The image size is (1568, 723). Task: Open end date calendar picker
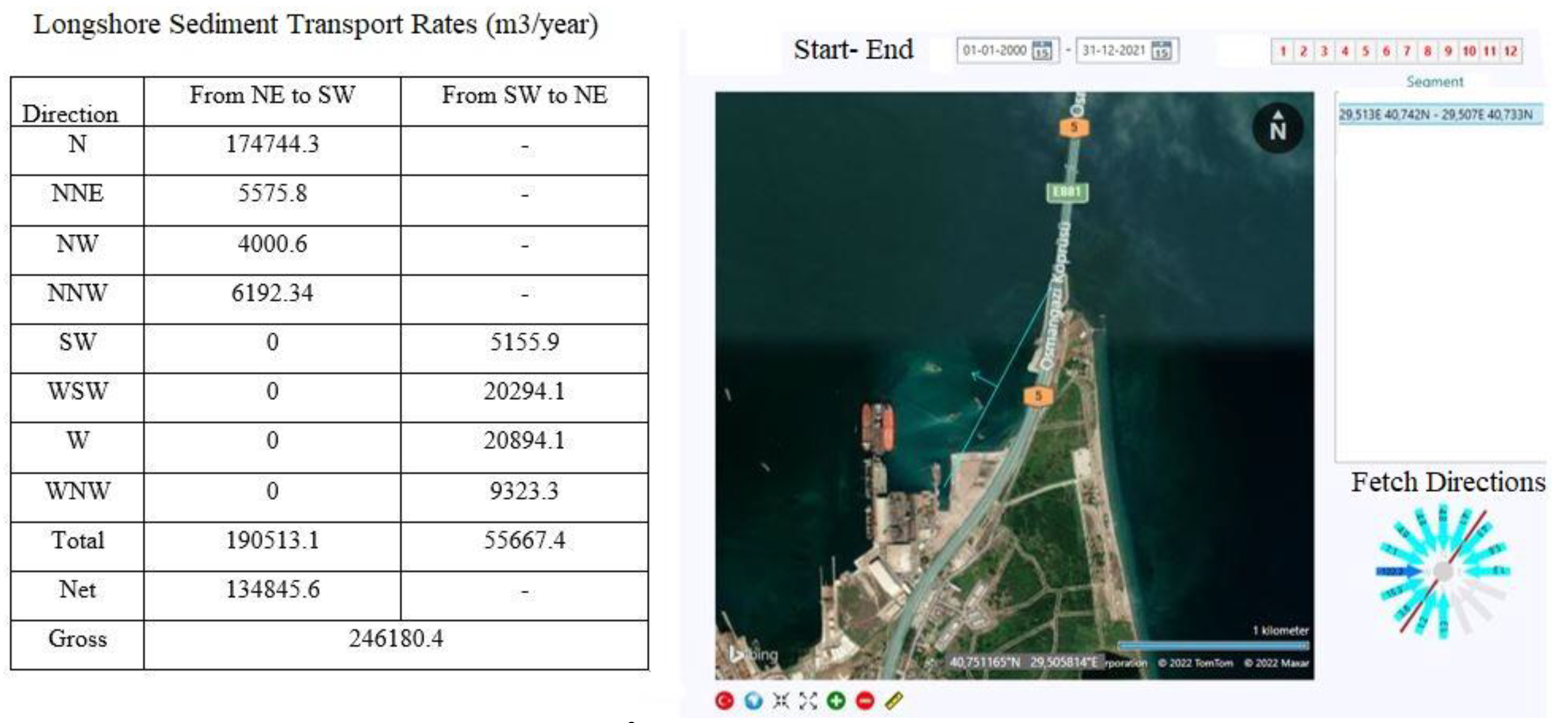coord(1161,51)
